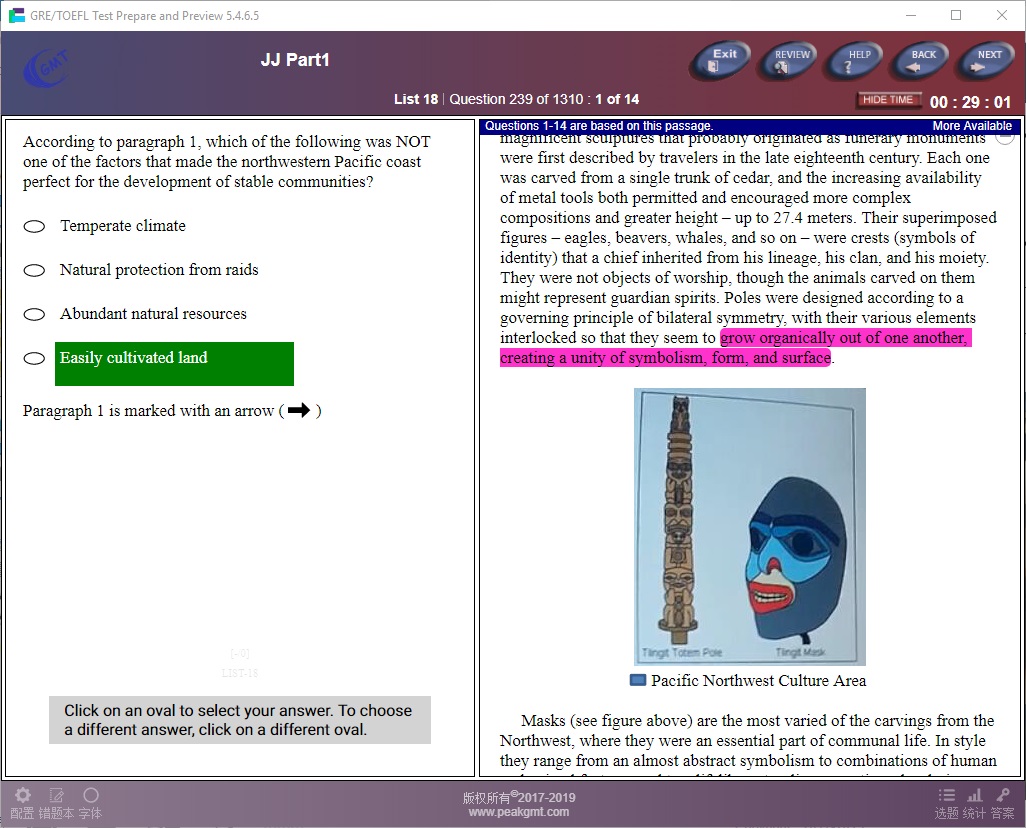Click the copyright 版权所有 2017-2019 text
The height and width of the screenshot is (828, 1026).
519,797
